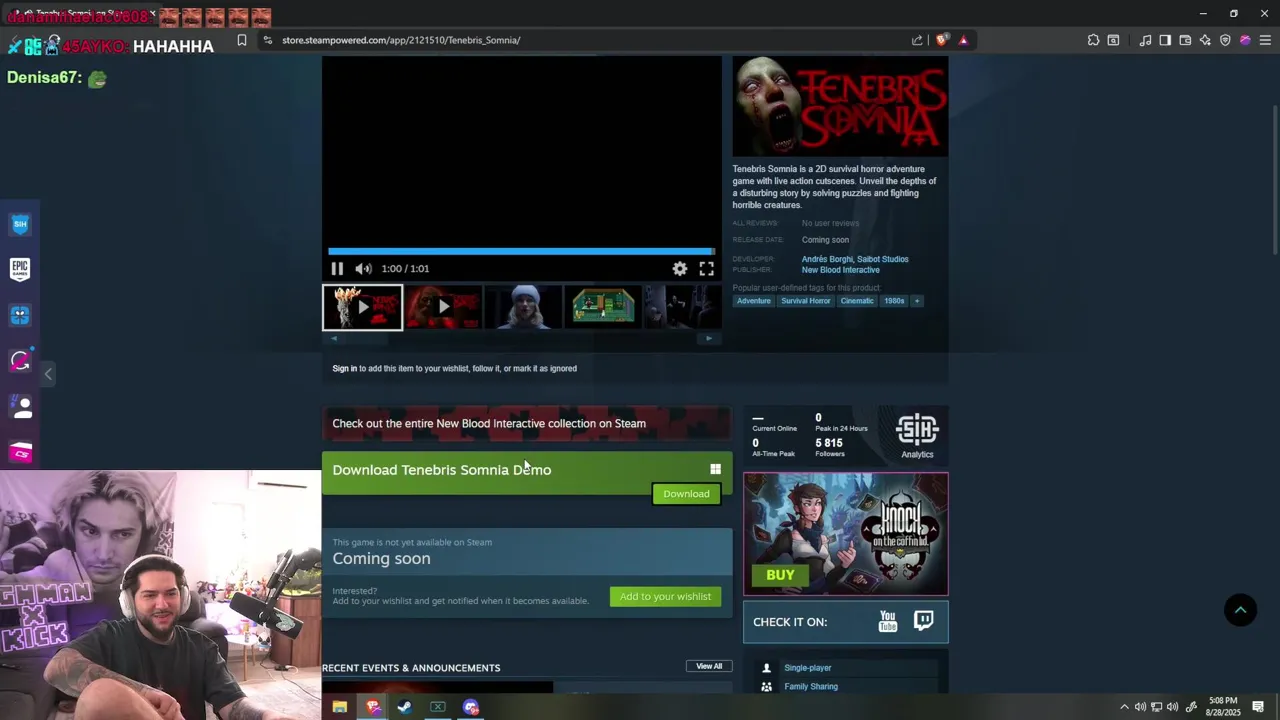Select the second trailer thumbnail
The height and width of the screenshot is (720, 1280).
(x=443, y=307)
